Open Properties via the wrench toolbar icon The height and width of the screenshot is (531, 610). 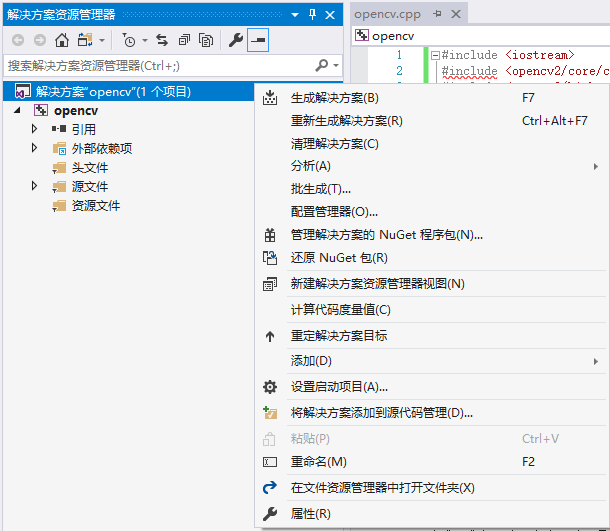236,40
